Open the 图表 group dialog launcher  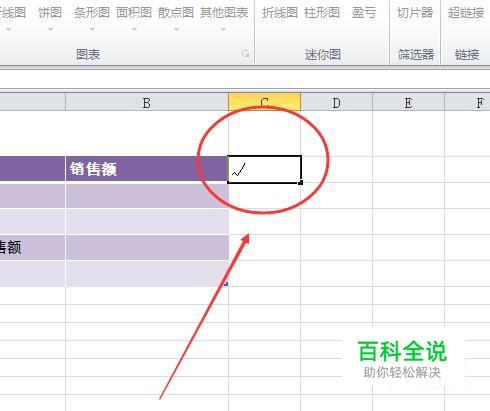click(x=246, y=54)
